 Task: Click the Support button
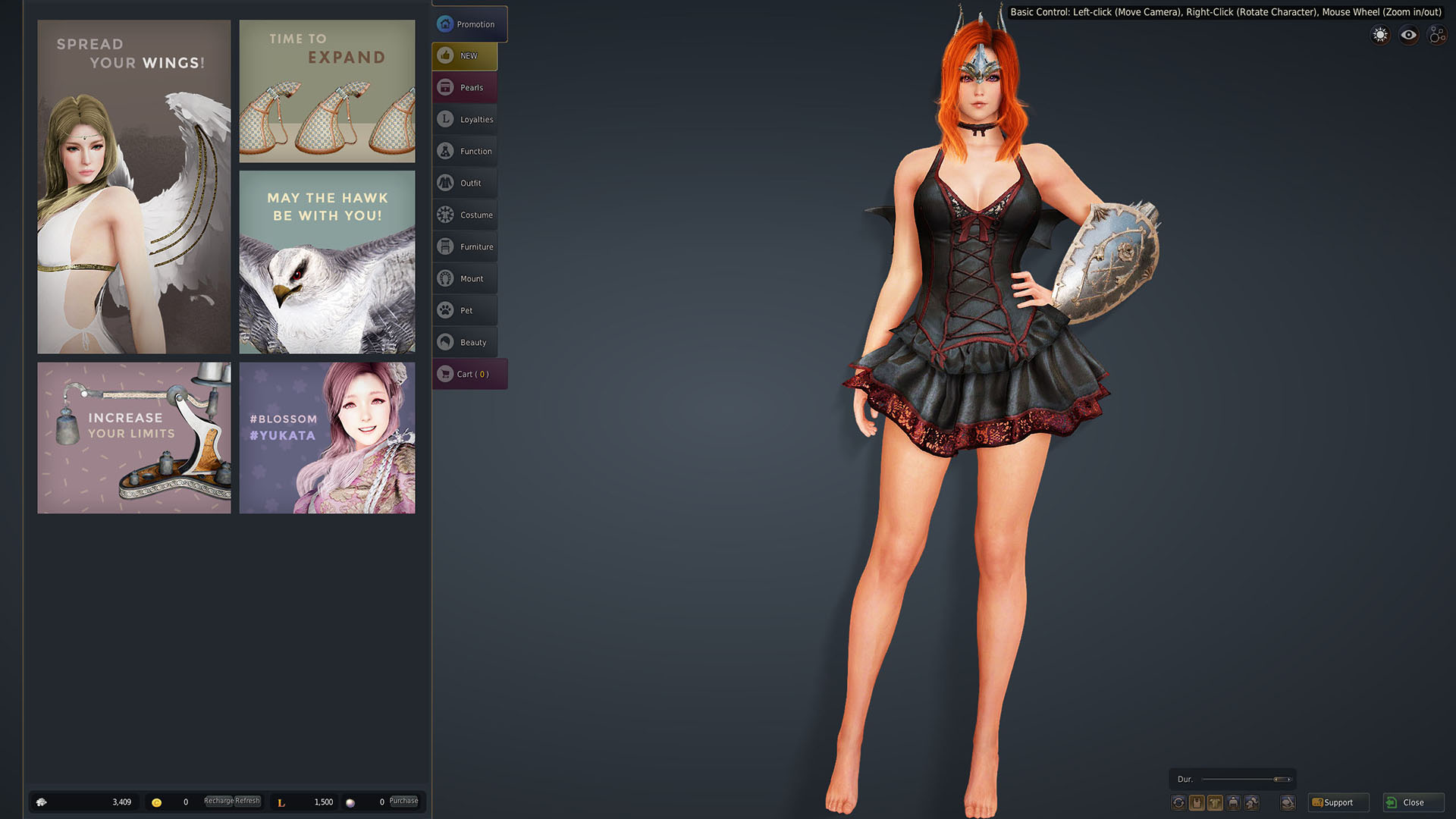[1338, 802]
